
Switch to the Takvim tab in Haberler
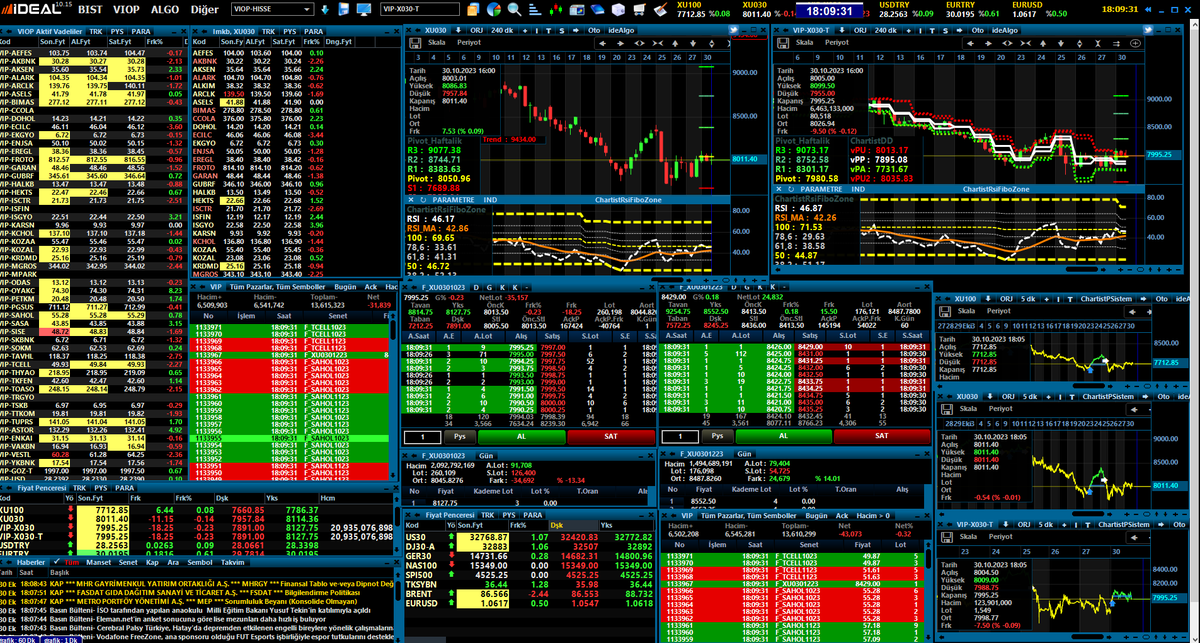pyautogui.click(x=232, y=563)
